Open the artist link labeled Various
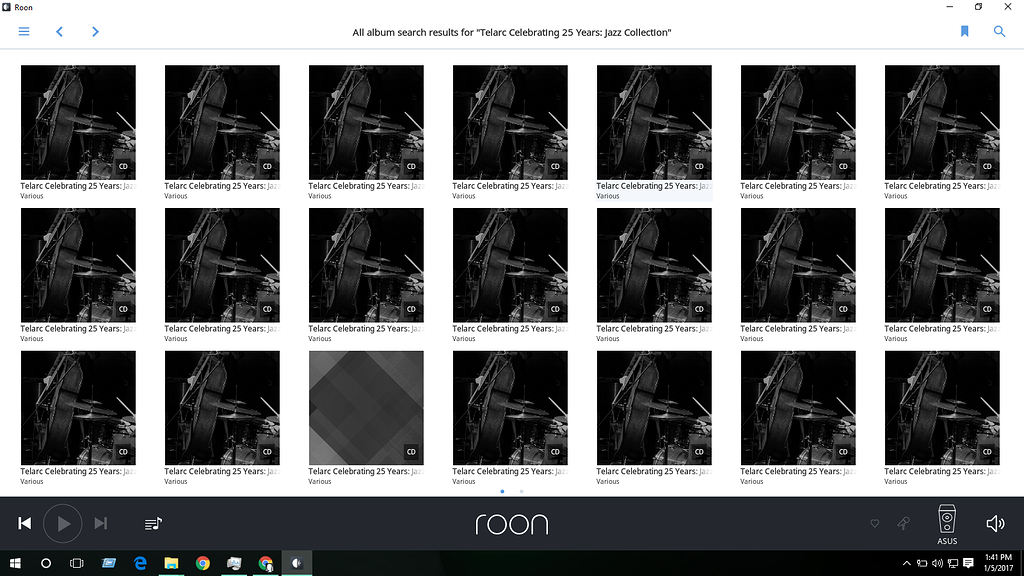This screenshot has width=1024, height=576. click(31, 196)
